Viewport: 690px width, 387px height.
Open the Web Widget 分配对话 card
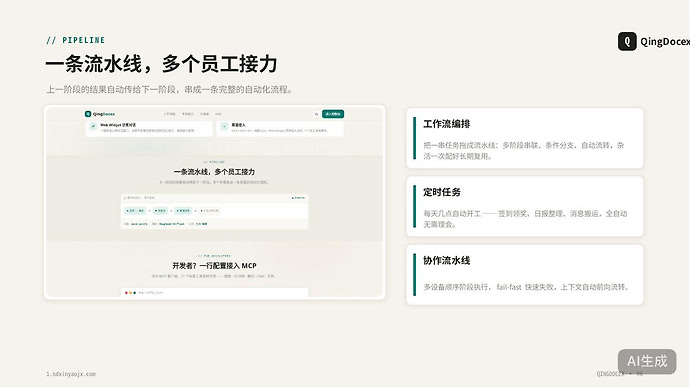coord(149,128)
